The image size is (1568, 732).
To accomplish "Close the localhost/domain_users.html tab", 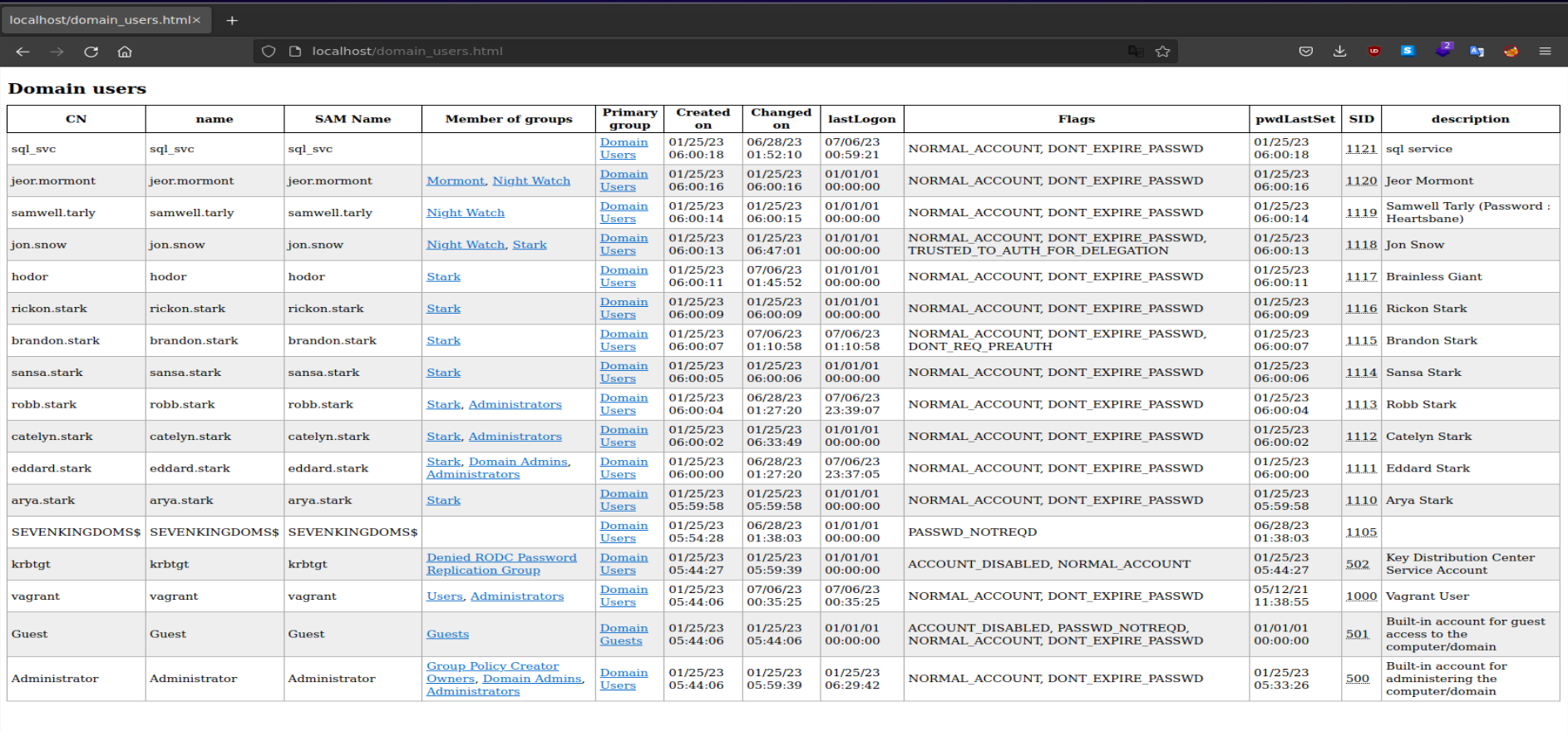I will click(197, 20).
